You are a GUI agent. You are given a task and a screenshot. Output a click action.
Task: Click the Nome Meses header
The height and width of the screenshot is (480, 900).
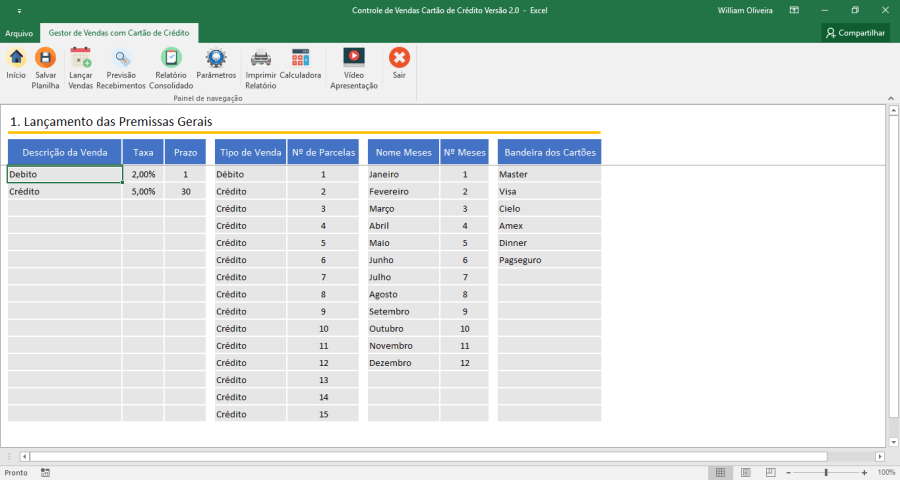tap(404, 152)
